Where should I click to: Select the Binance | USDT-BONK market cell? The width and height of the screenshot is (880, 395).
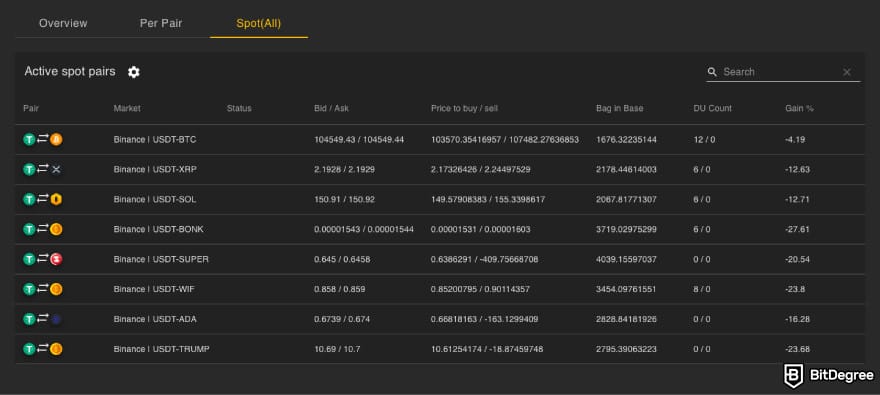pyautogui.click(x=158, y=229)
